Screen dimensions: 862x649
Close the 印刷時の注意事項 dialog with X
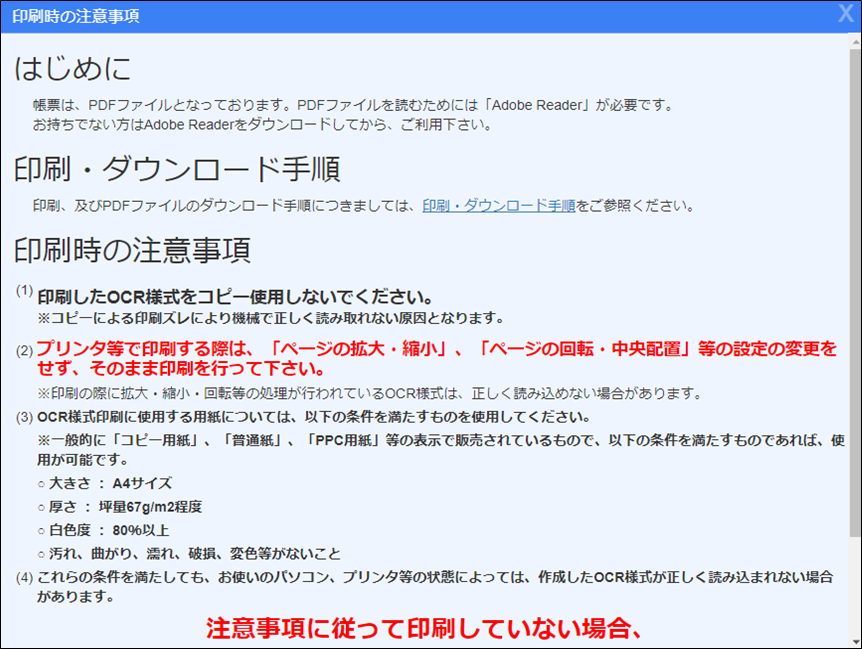tap(846, 13)
